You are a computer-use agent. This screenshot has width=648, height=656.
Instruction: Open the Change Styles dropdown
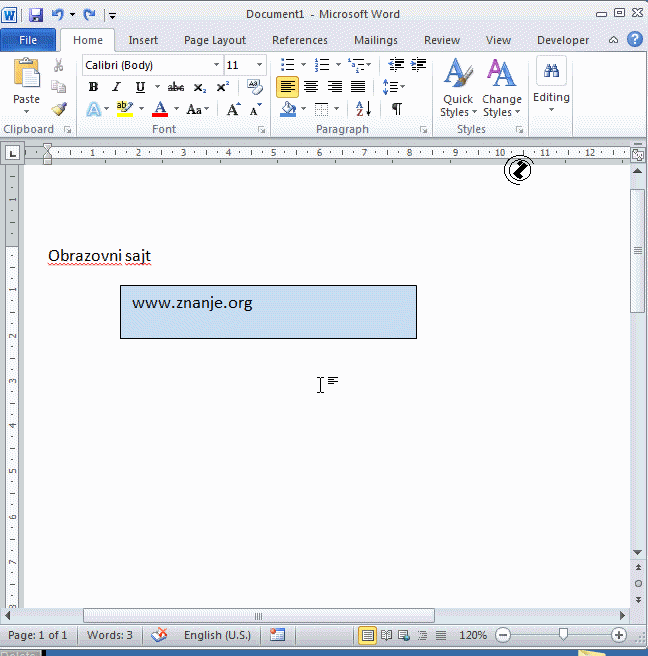501,90
